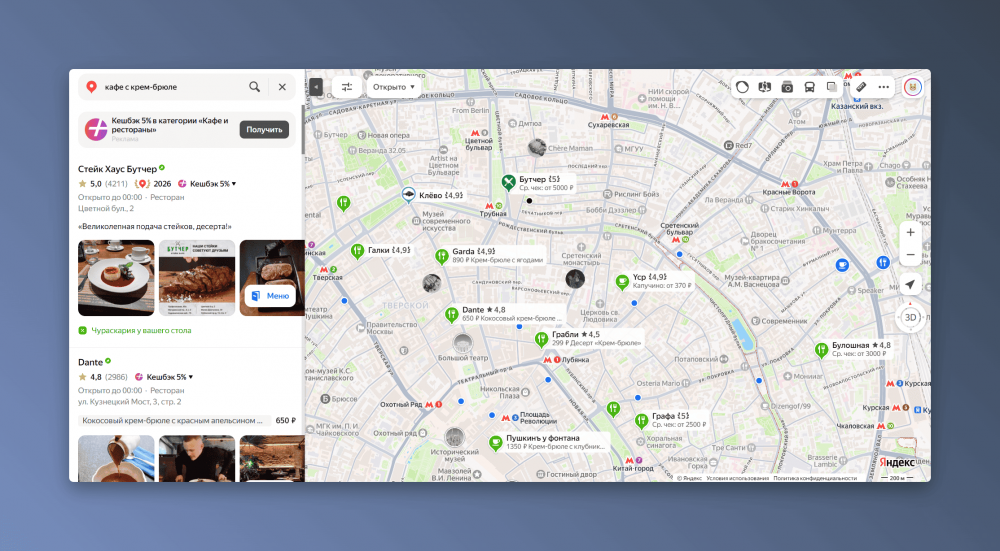
Task: Click the search magnifier icon
Action: coord(254,87)
